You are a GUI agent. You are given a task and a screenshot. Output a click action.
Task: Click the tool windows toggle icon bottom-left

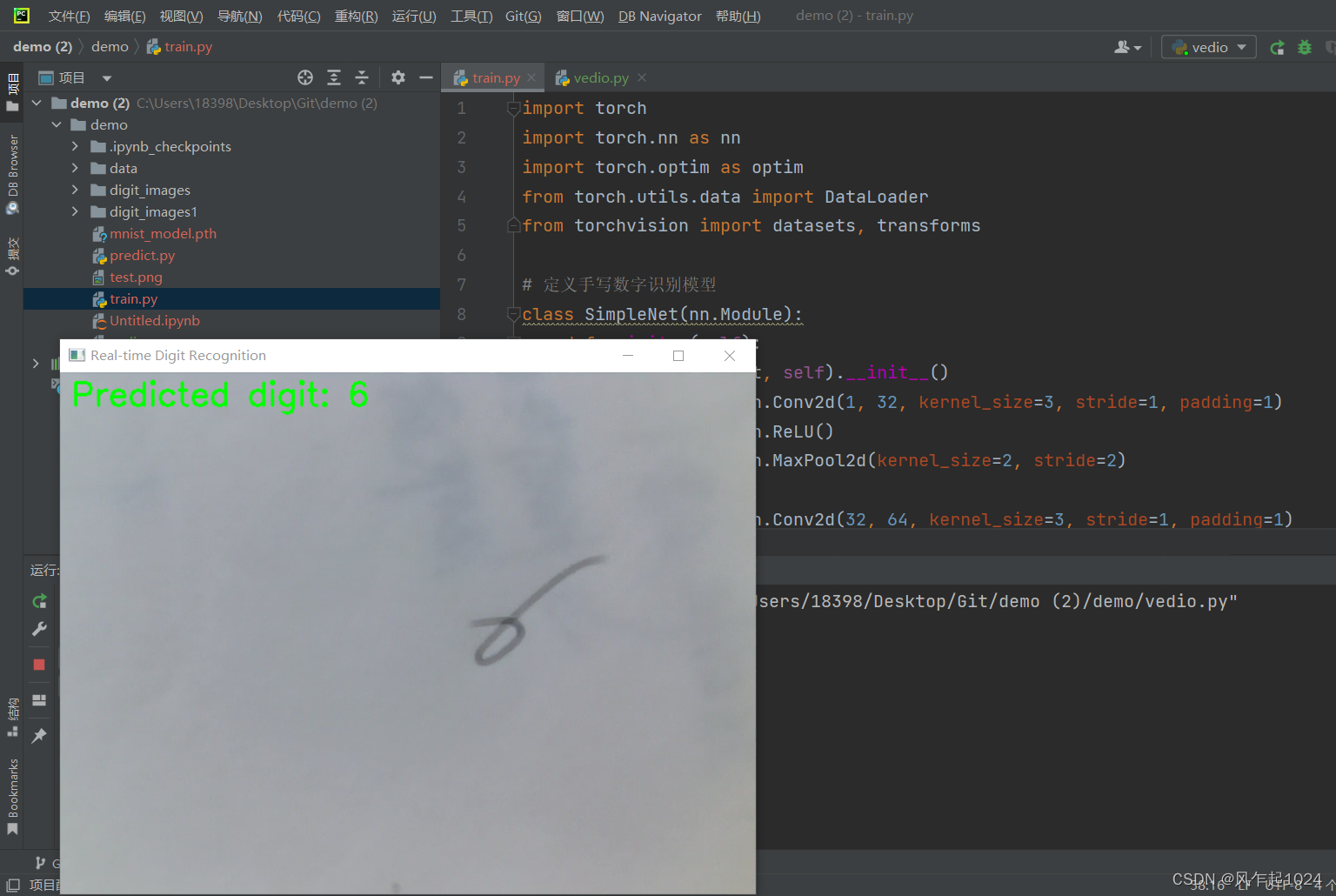coord(13,885)
